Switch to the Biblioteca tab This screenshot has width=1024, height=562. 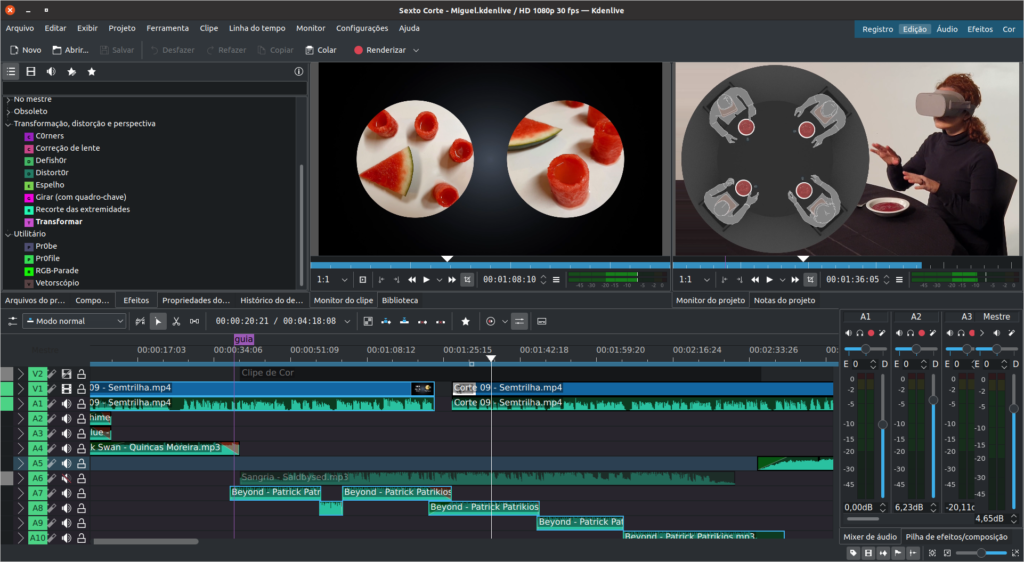click(400, 300)
